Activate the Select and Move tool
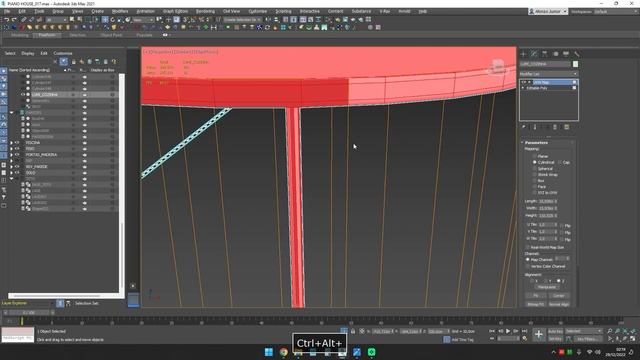 coord(105,20)
